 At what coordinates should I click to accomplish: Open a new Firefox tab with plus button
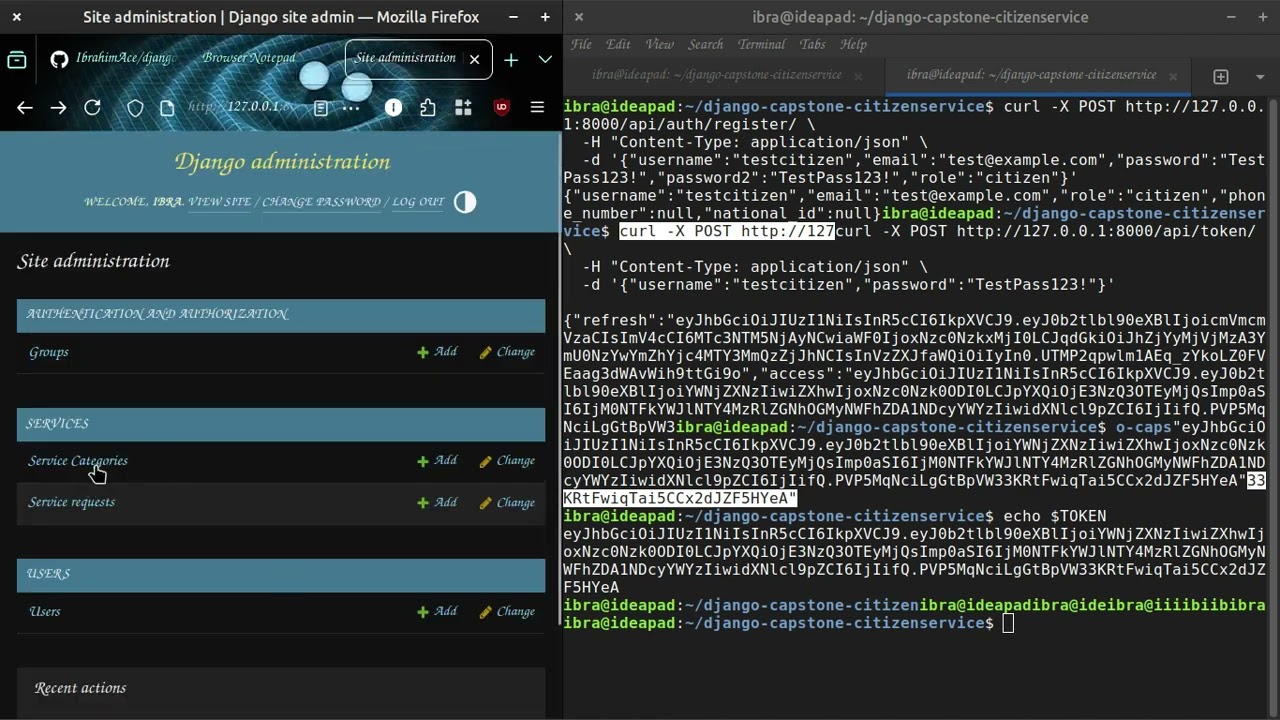511,60
